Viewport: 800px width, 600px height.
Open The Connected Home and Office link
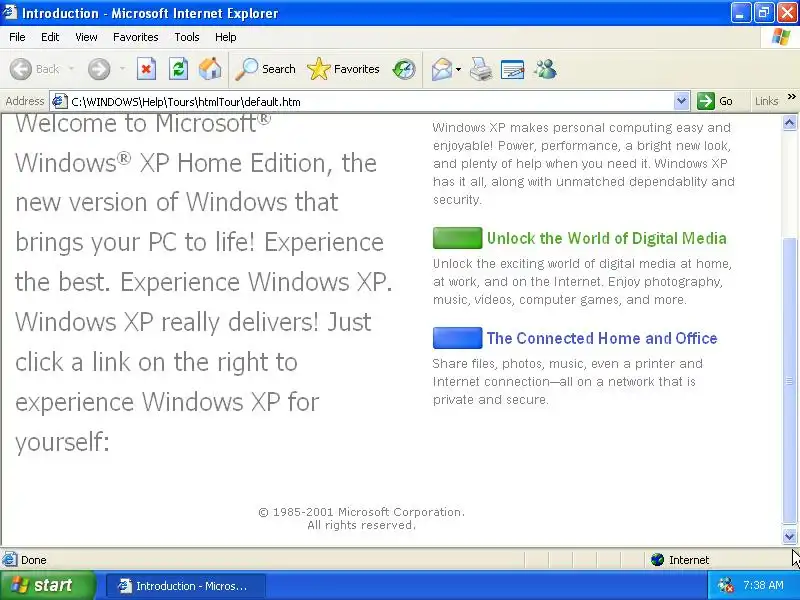pyautogui.click(x=602, y=338)
